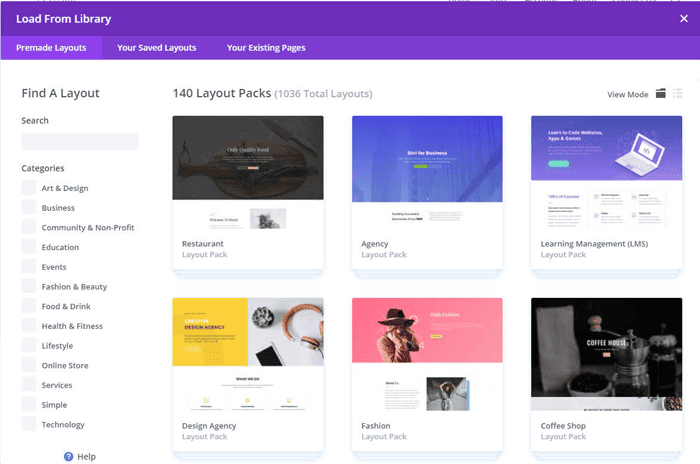The image size is (700, 464).
Task: Check the Fashion & Beauty category
Action: [x=29, y=286]
